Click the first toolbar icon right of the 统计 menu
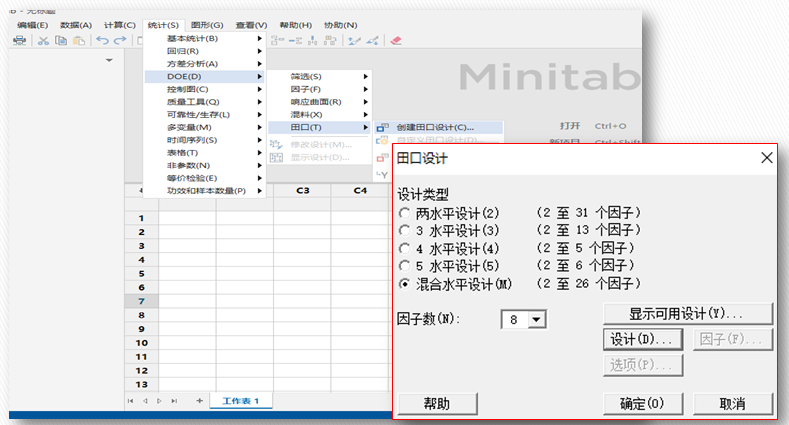Viewport: 789px width, 425px height. point(278,41)
